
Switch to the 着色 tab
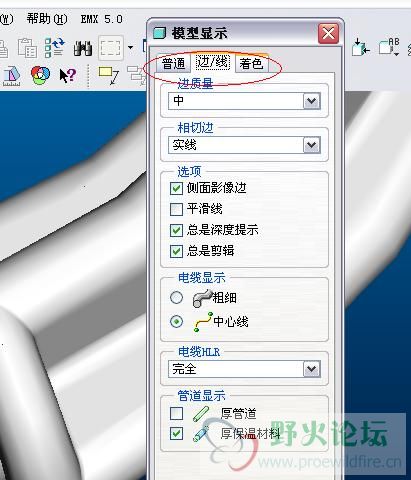click(x=251, y=63)
